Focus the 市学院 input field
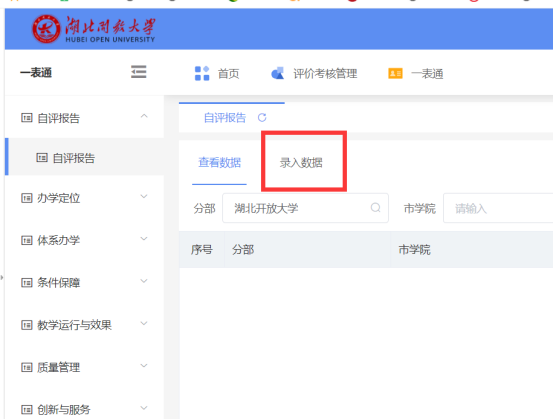The image size is (554, 420). [x=498, y=208]
